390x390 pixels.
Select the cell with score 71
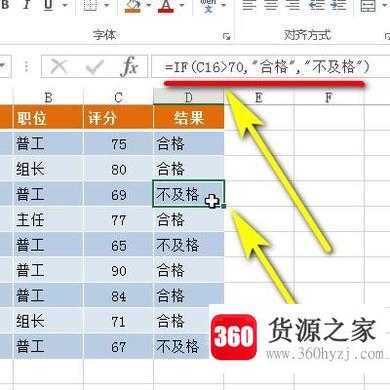pyautogui.click(x=118, y=321)
